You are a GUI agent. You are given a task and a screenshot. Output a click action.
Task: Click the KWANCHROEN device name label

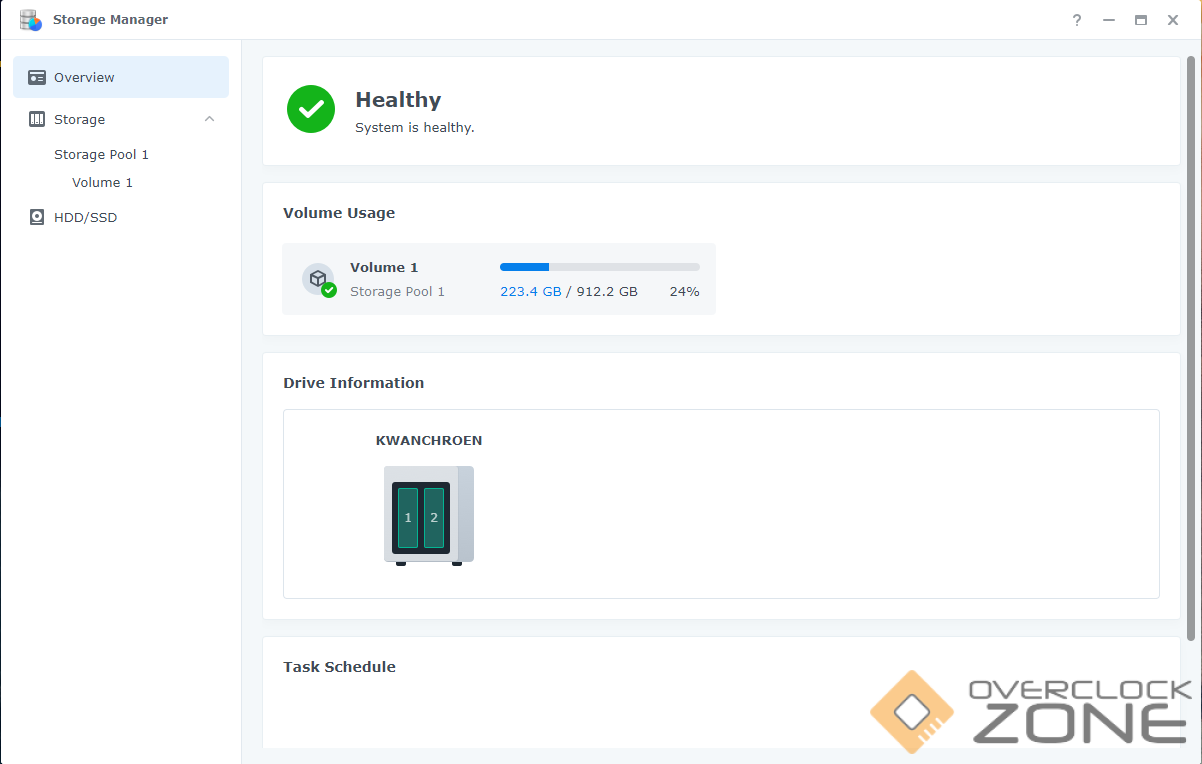click(x=429, y=440)
